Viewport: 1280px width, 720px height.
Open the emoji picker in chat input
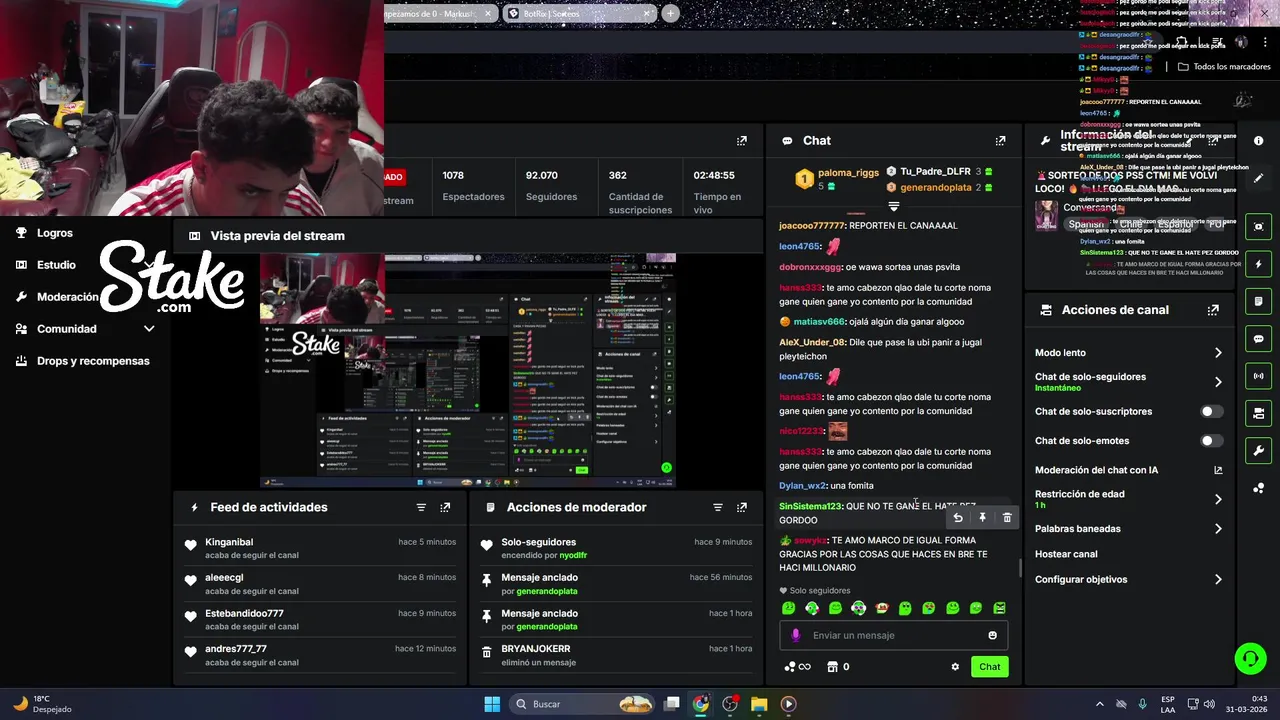coord(992,636)
